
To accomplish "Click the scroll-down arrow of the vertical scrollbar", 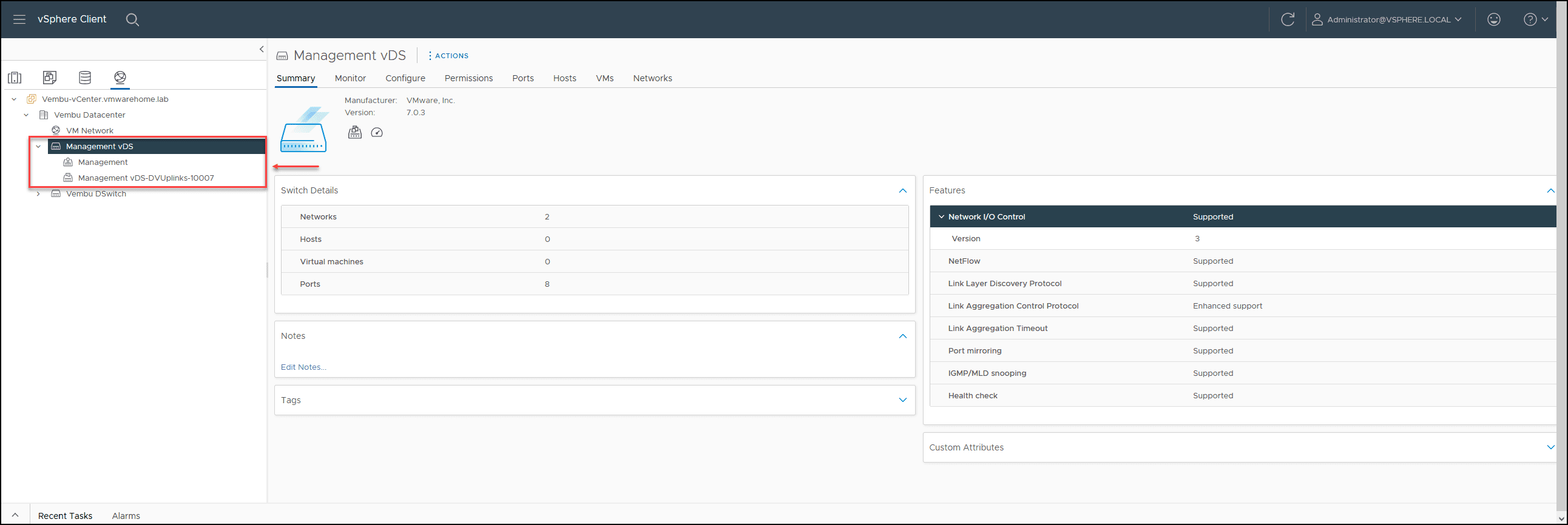I will [x=1562, y=518].
